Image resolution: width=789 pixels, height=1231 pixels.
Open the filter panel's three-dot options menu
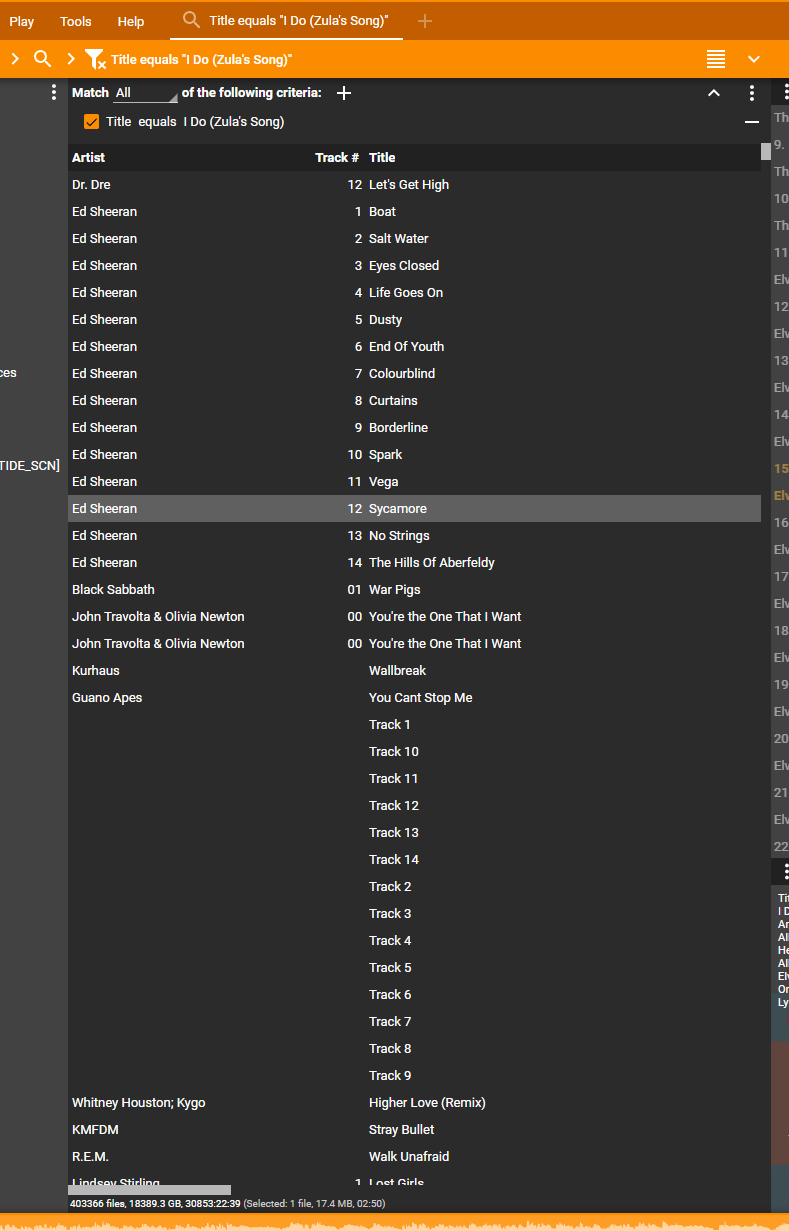pos(752,93)
